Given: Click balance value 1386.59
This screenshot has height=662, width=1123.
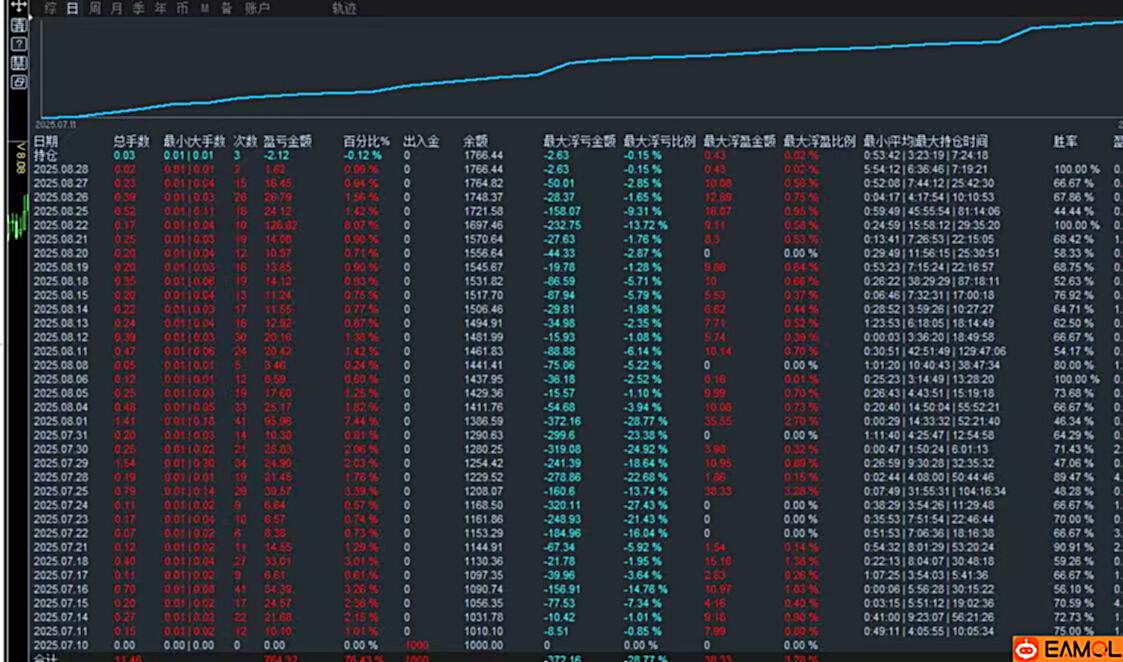Looking at the screenshot, I should [483, 421].
